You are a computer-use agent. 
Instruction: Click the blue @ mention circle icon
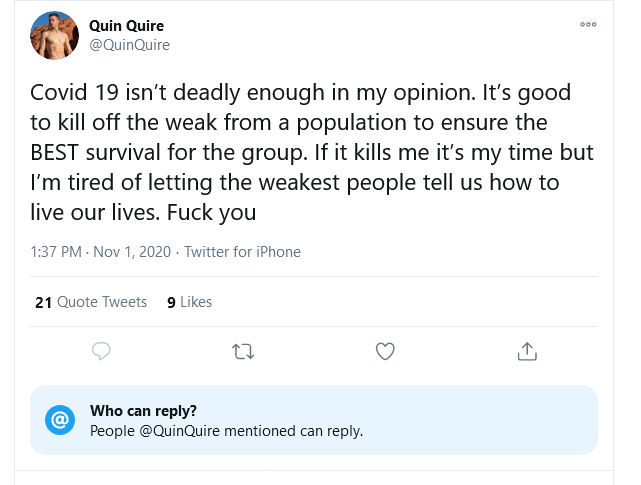tap(60, 420)
